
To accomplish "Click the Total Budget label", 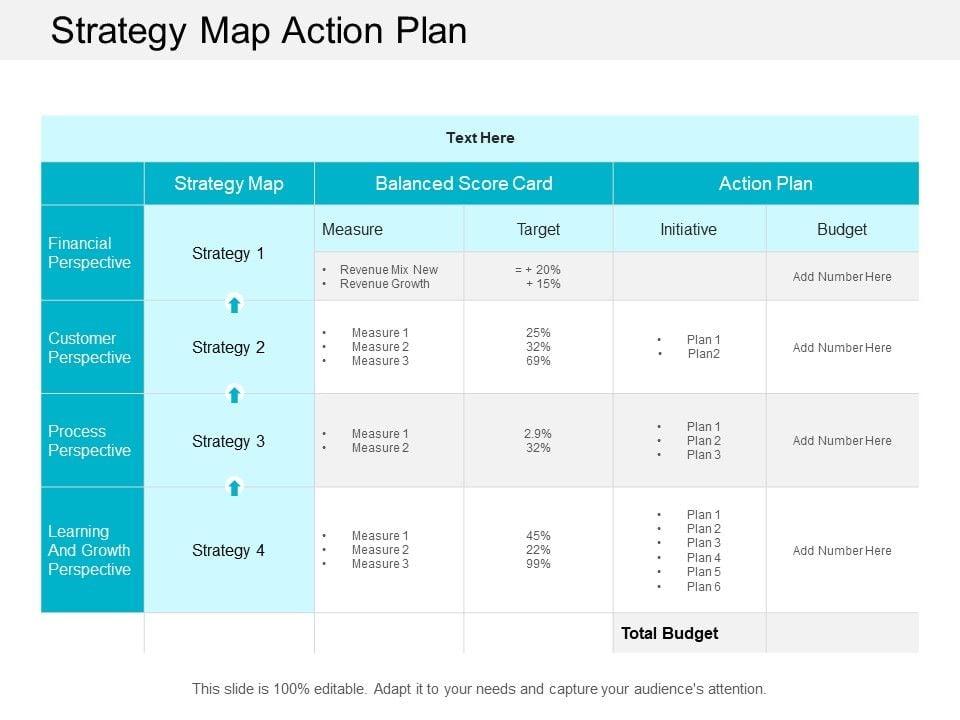I will (x=670, y=633).
